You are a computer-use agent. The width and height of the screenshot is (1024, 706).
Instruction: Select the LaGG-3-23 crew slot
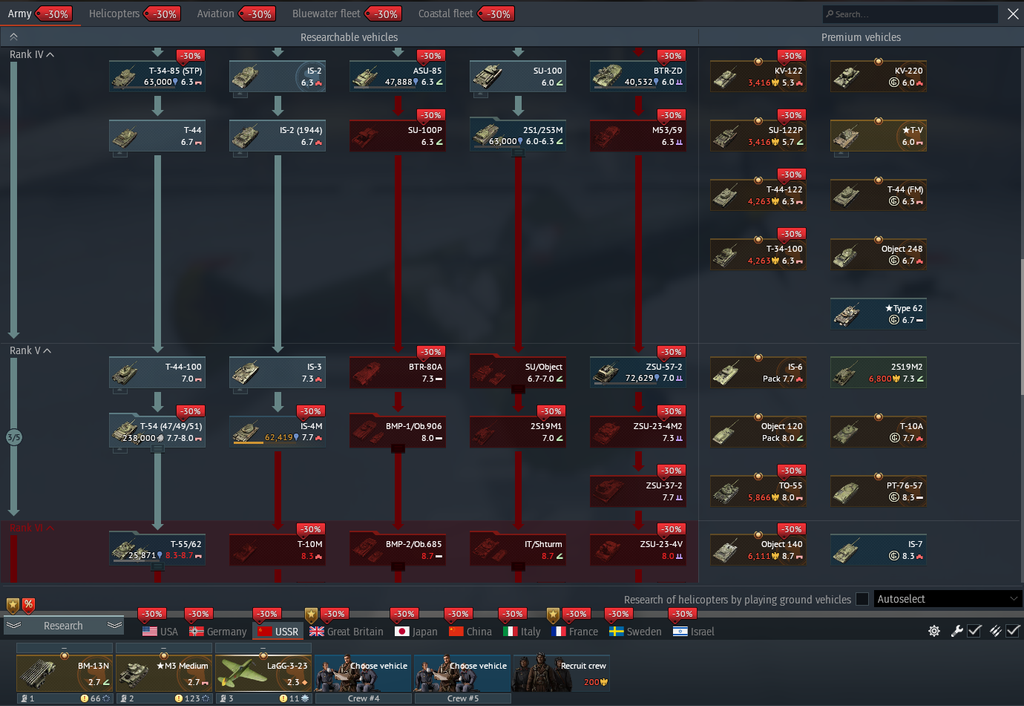[263, 675]
